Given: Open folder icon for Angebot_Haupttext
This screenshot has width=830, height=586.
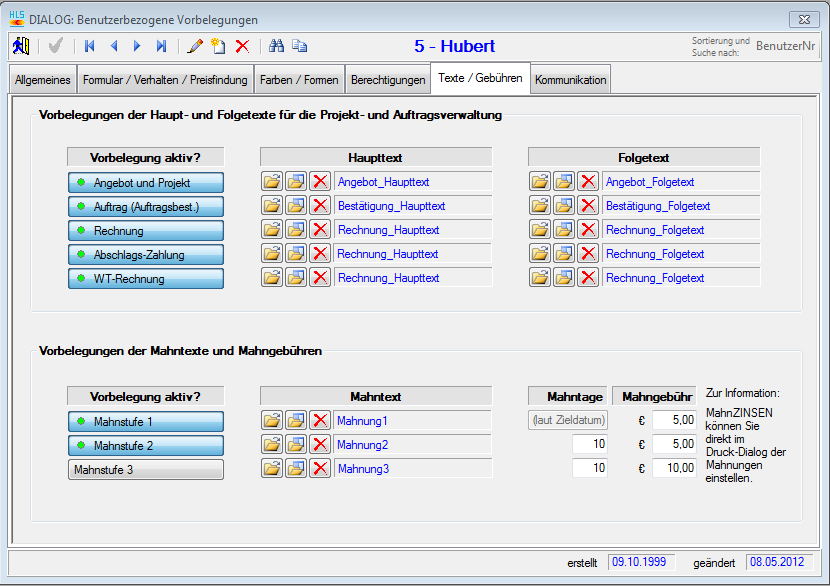Looking at the screenshot, I should tap(272, 182).
